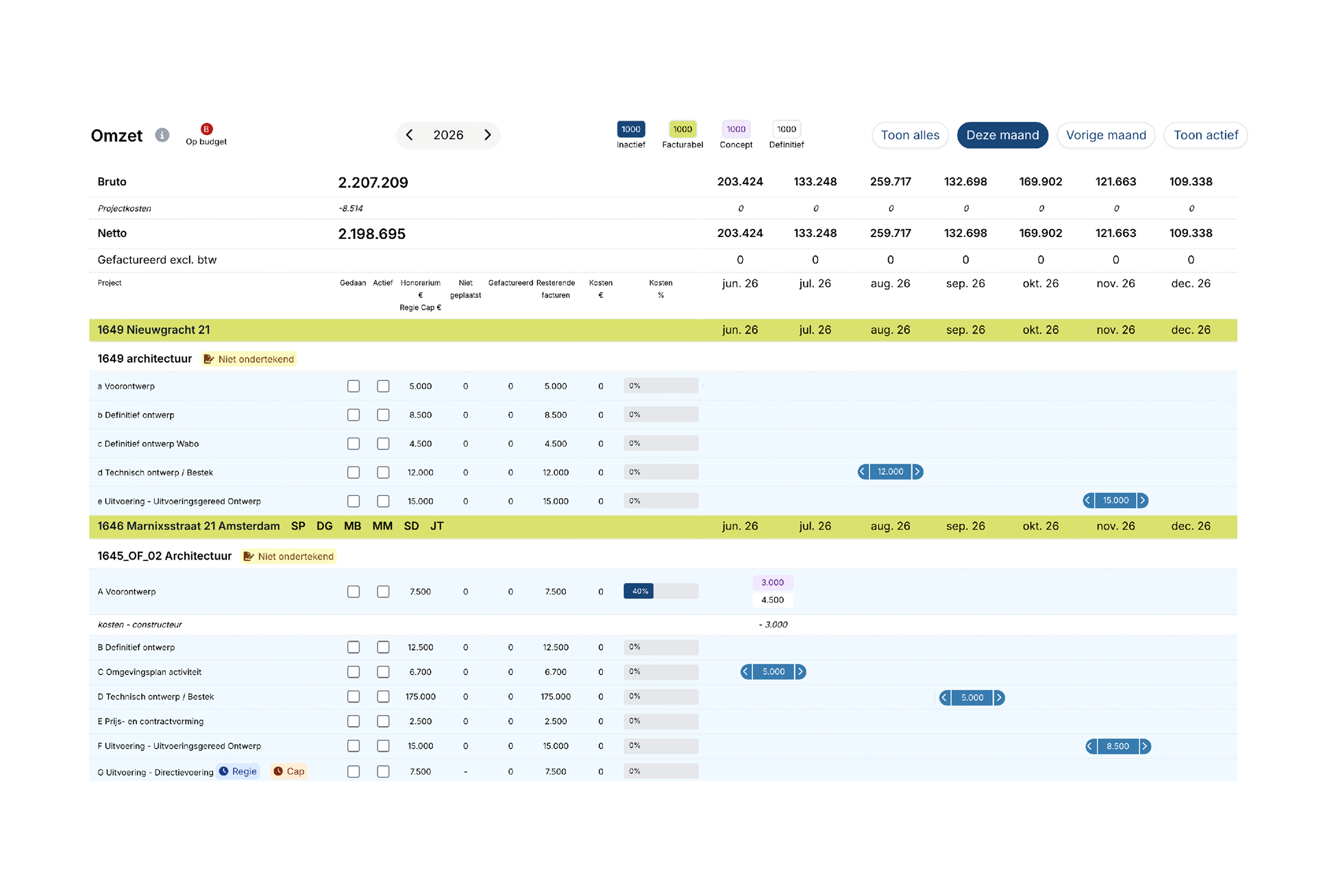
Task: Enable Actief for B Definitief ontwerp 12.500
Action: (x=383, y=647)
